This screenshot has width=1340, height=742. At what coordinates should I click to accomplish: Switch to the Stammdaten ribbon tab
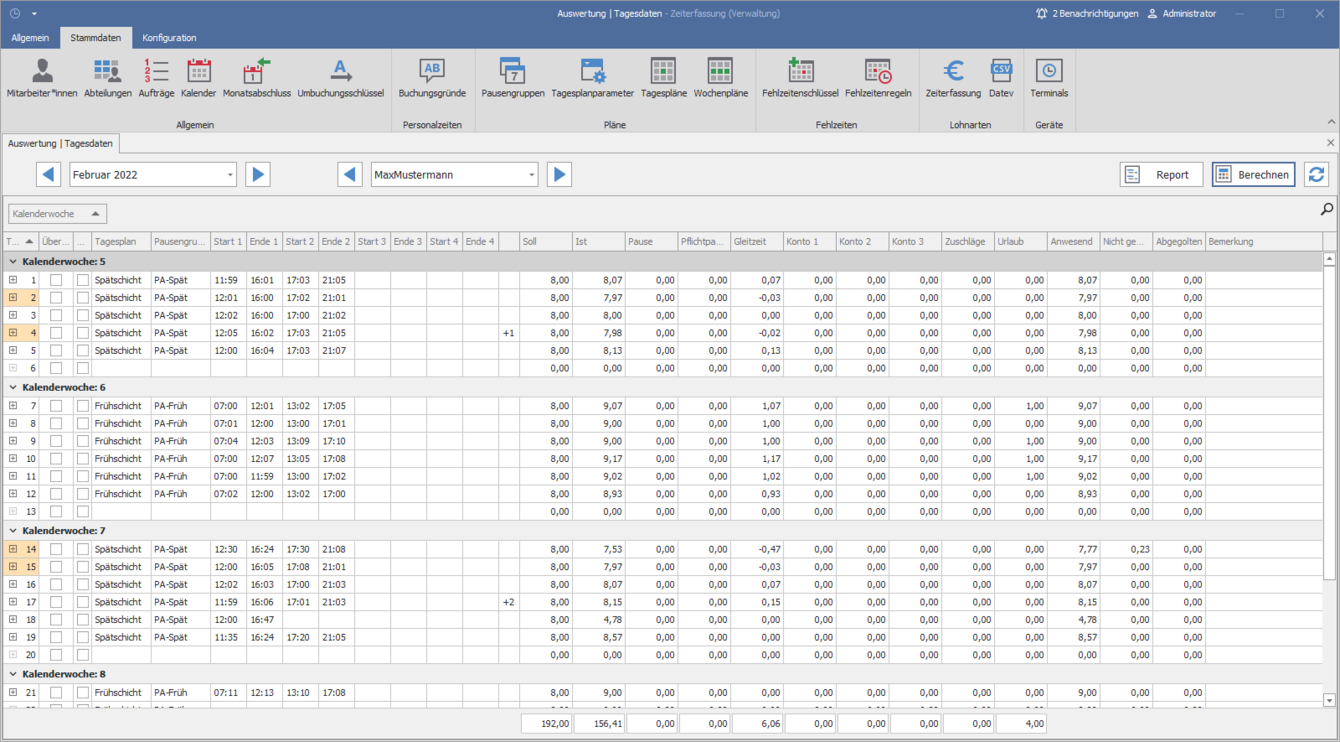coord(96,38)
